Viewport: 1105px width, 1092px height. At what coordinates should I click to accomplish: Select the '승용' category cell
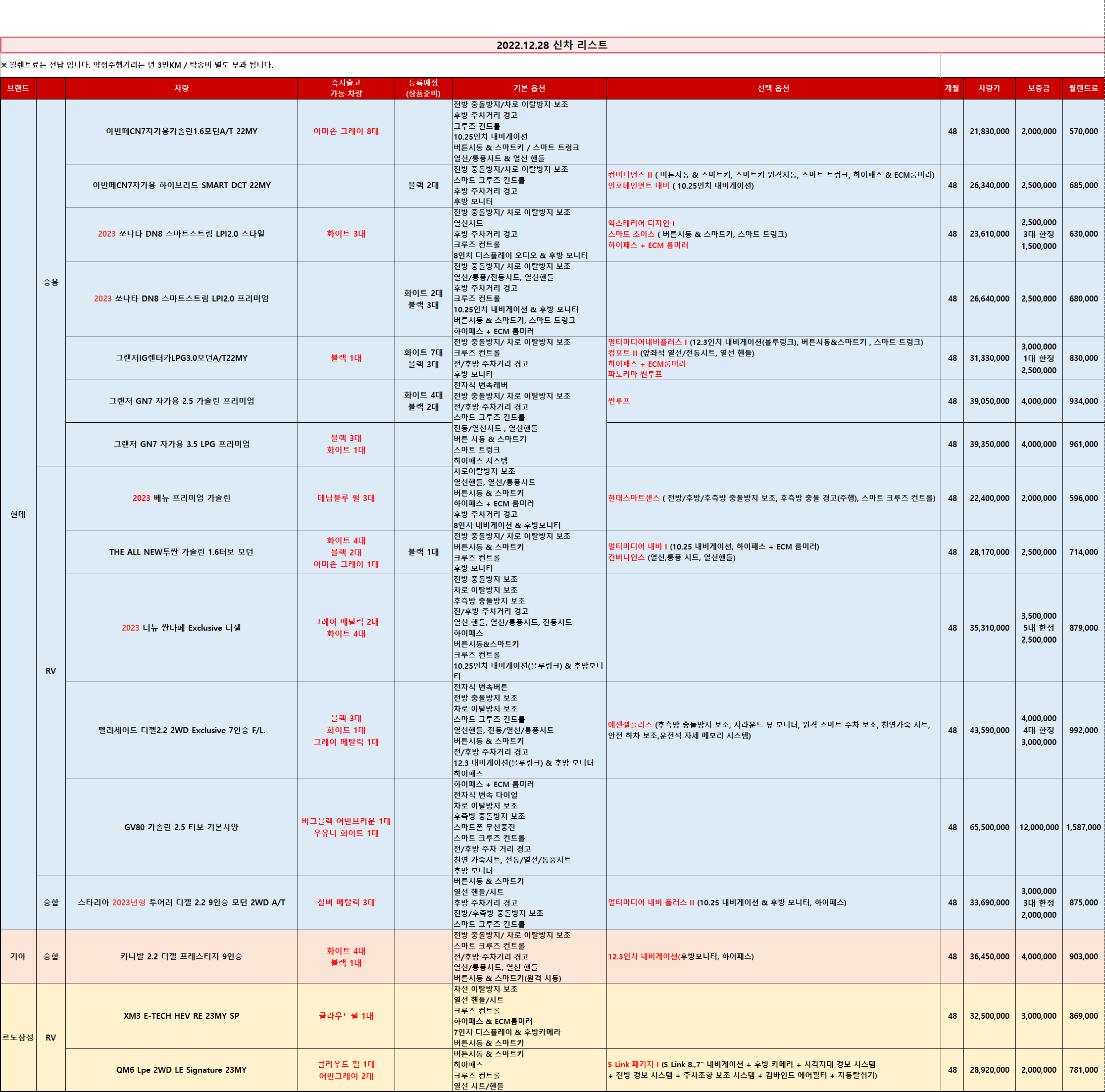pos(51,282)
